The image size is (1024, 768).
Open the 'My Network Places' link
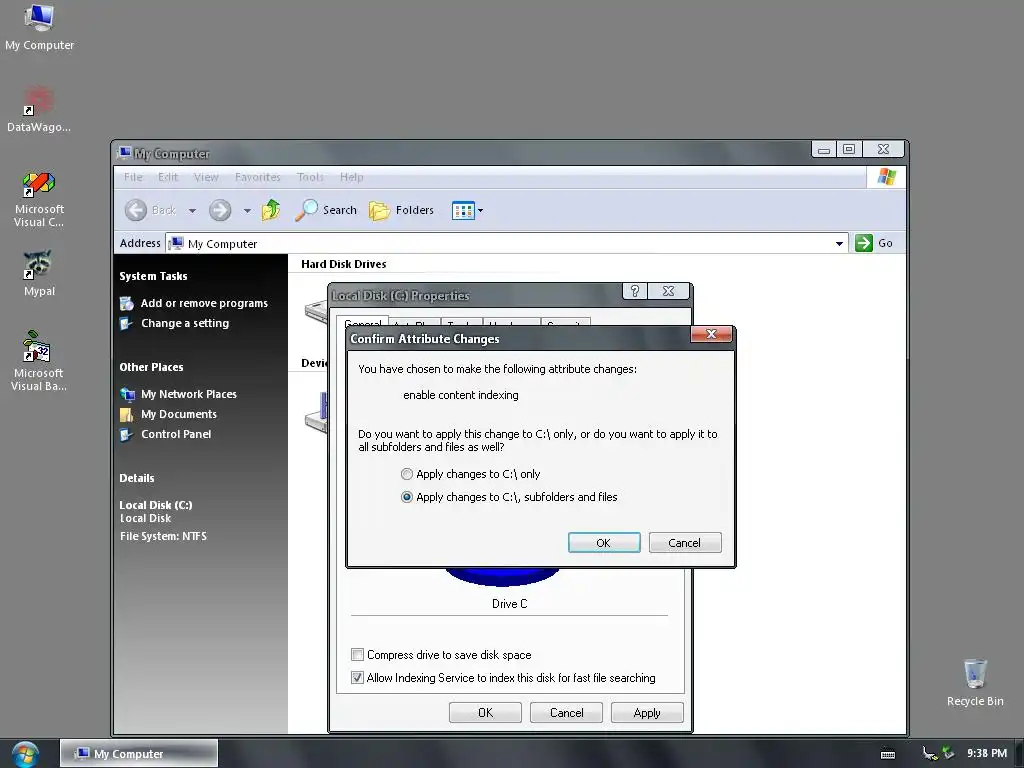click(189, 394)
